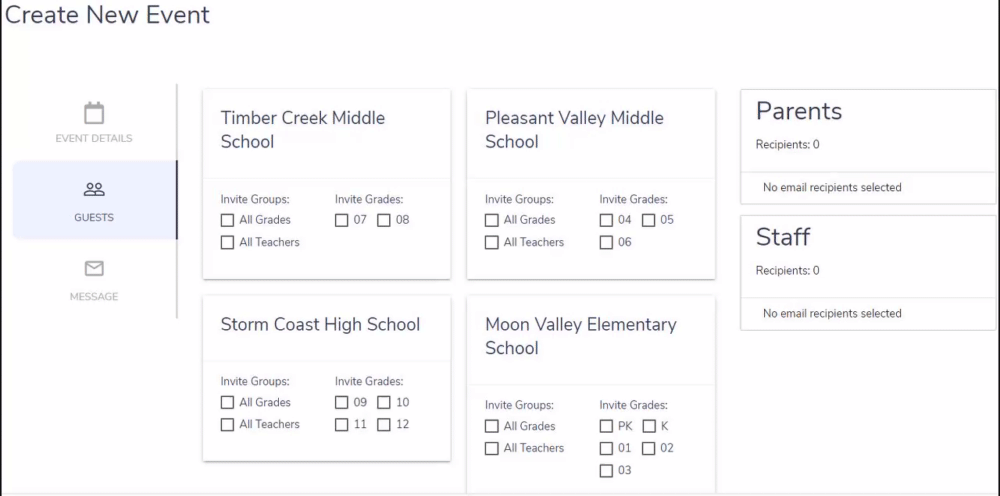Tick grade 04 checkbox
This screenshot has width=1000, height=496.
[606, 220]
